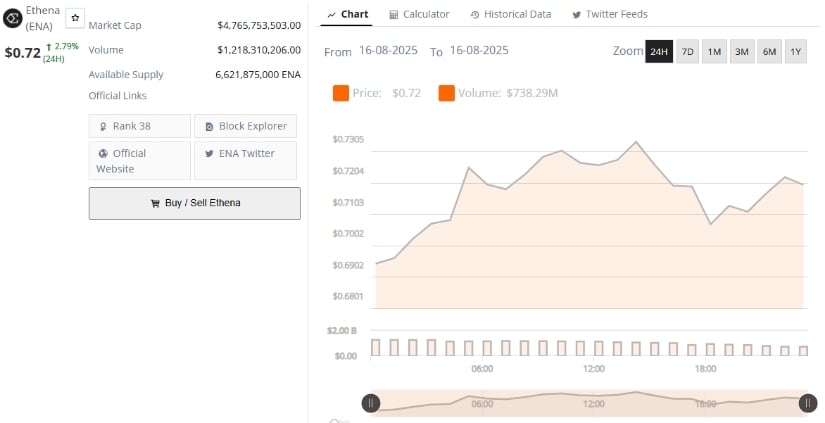Toggle the Volume series legend swatch
Viewport: 825px width, 423px height.
click(x=446, y=94)
